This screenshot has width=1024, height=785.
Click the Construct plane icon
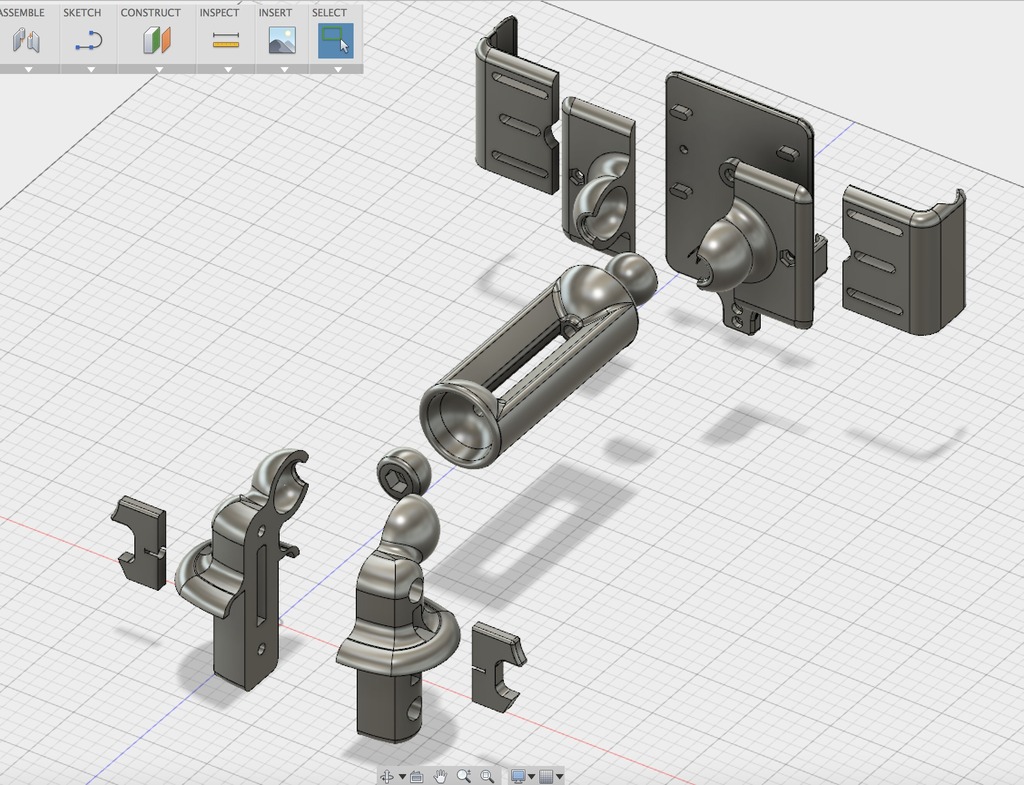[156, 40]
